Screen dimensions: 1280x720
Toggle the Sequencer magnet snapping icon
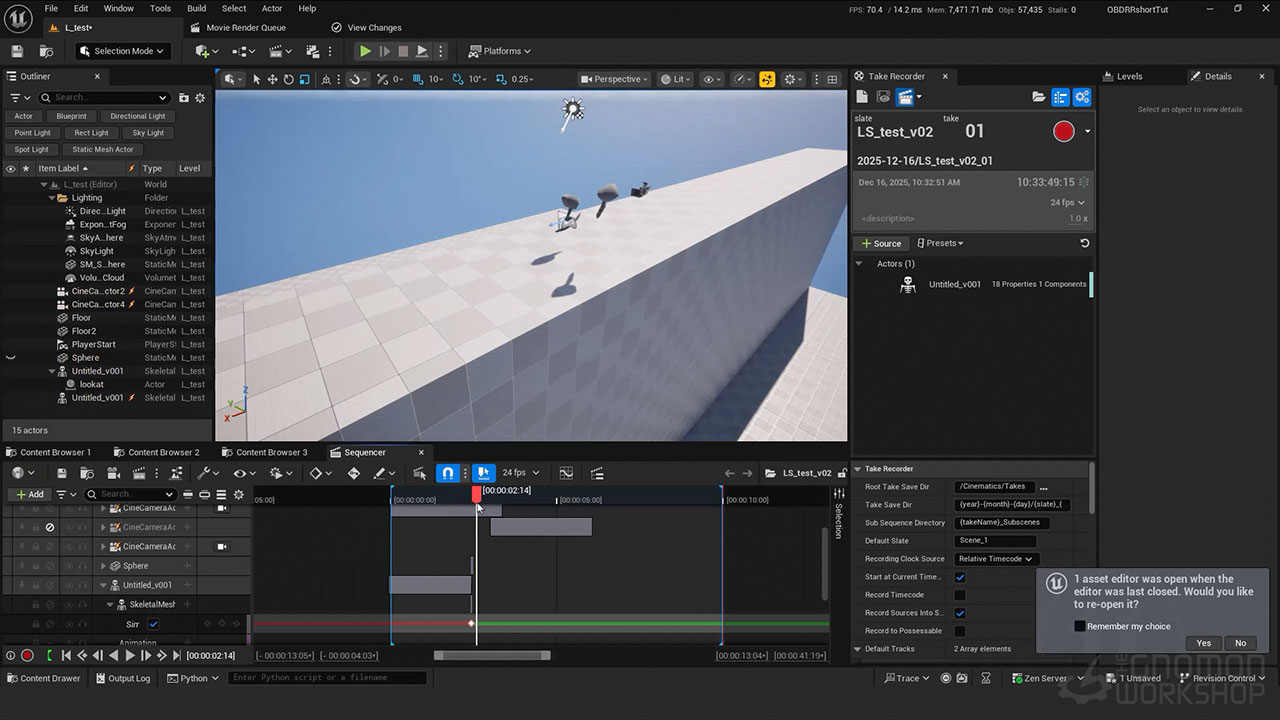pos(448,473)
